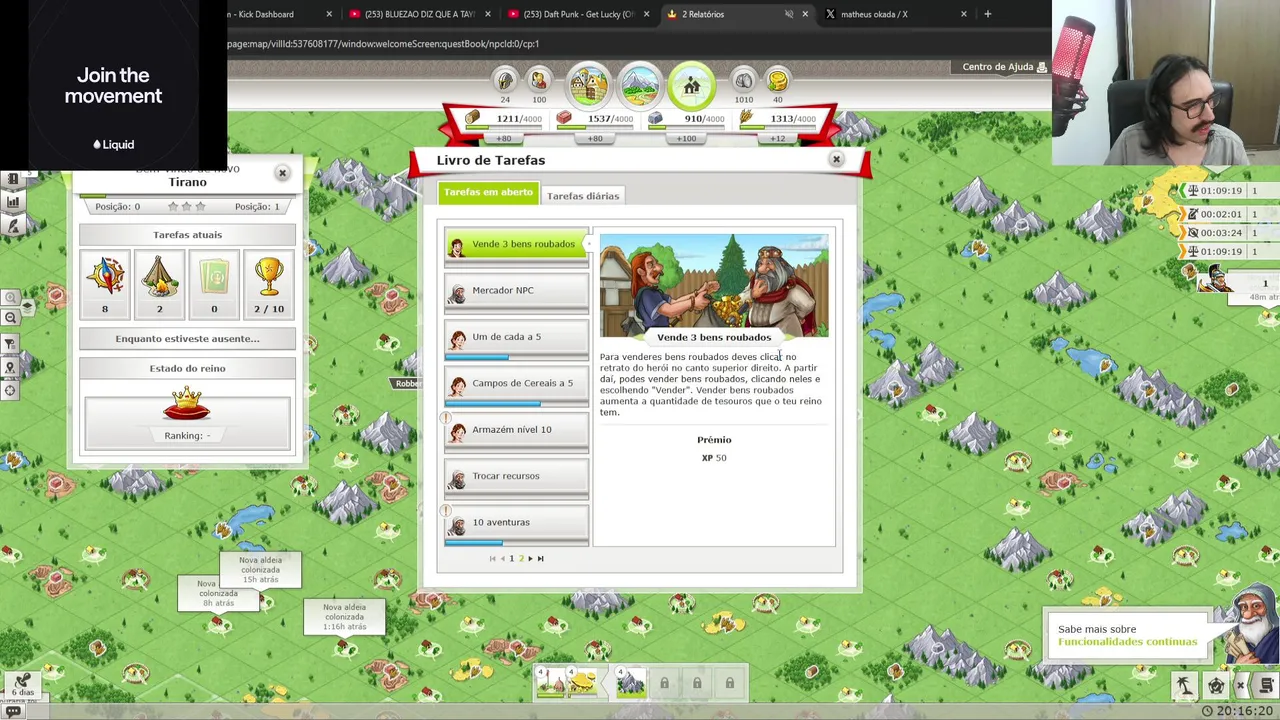This screenshot has height=720, width=1280.
Task: Jump to first quest list page
Action: click(492, 558)
